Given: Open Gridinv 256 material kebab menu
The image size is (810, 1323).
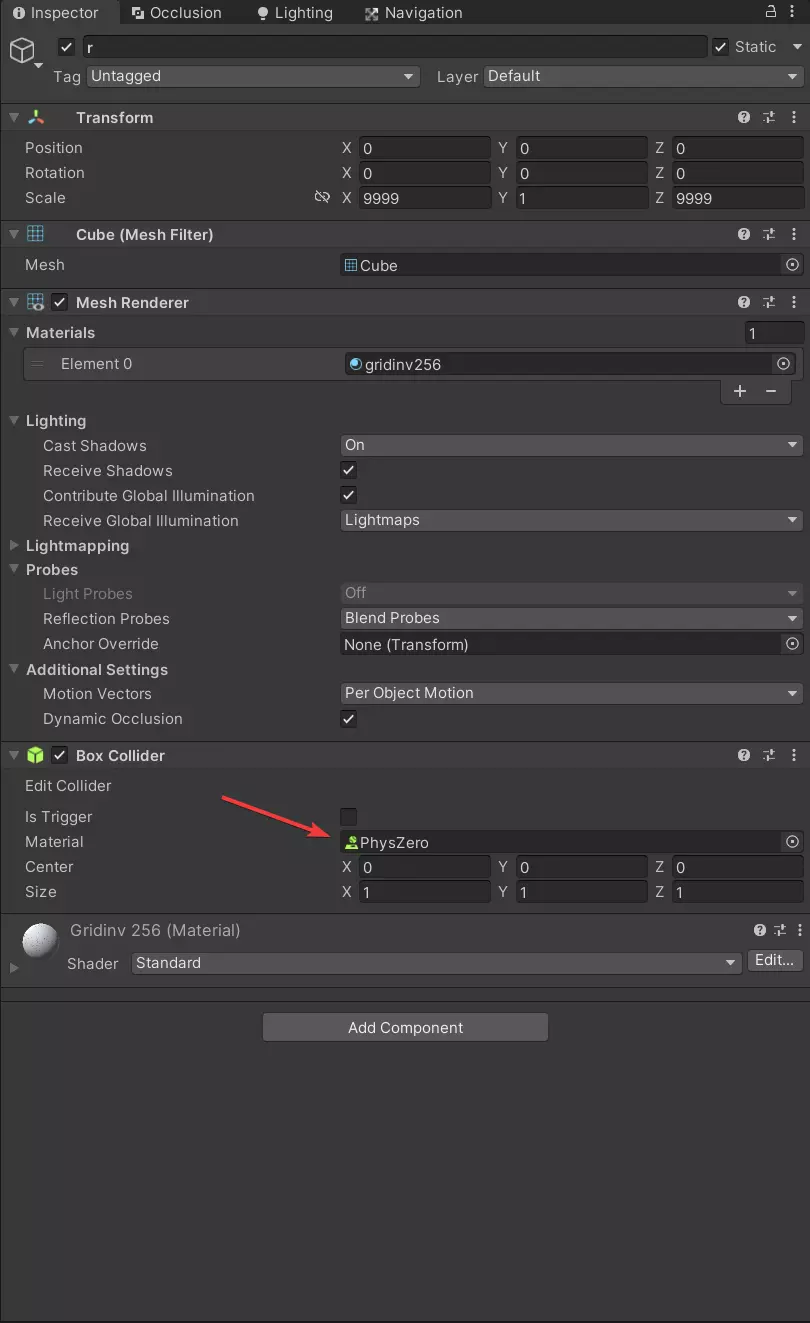Looking at the screenshot, I should [799, 931].
